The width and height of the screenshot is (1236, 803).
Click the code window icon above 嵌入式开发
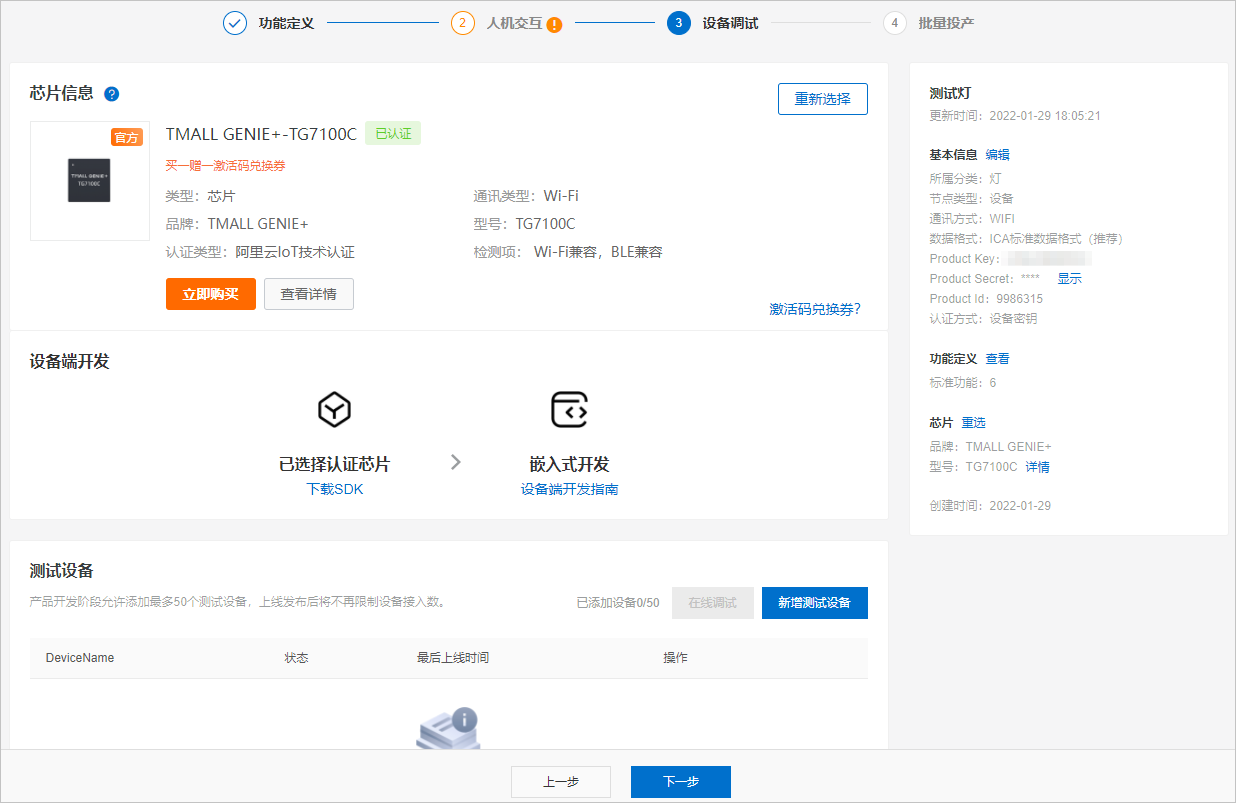tap(569, 409)
